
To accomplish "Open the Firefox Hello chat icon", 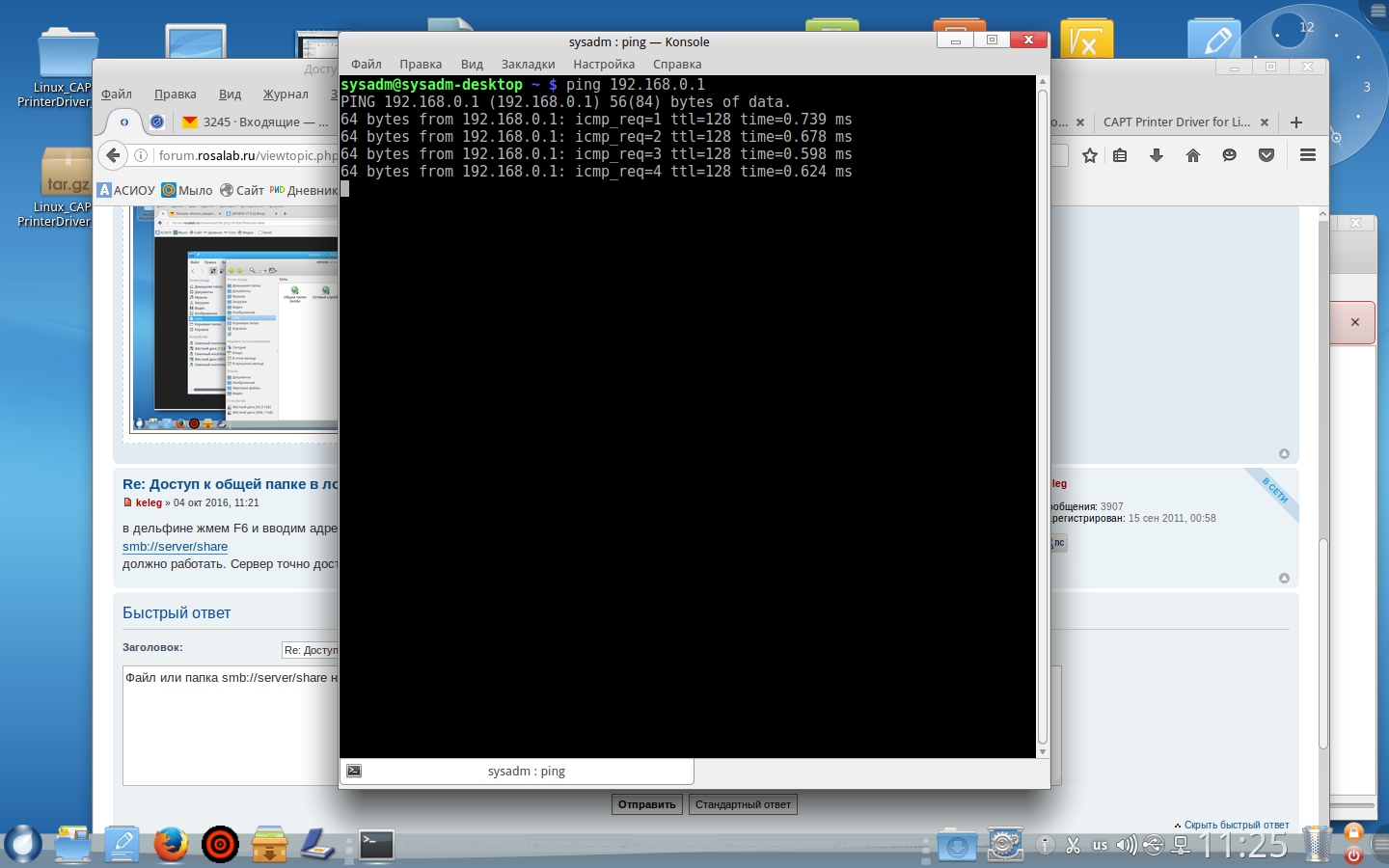I will pos(1230,155).
